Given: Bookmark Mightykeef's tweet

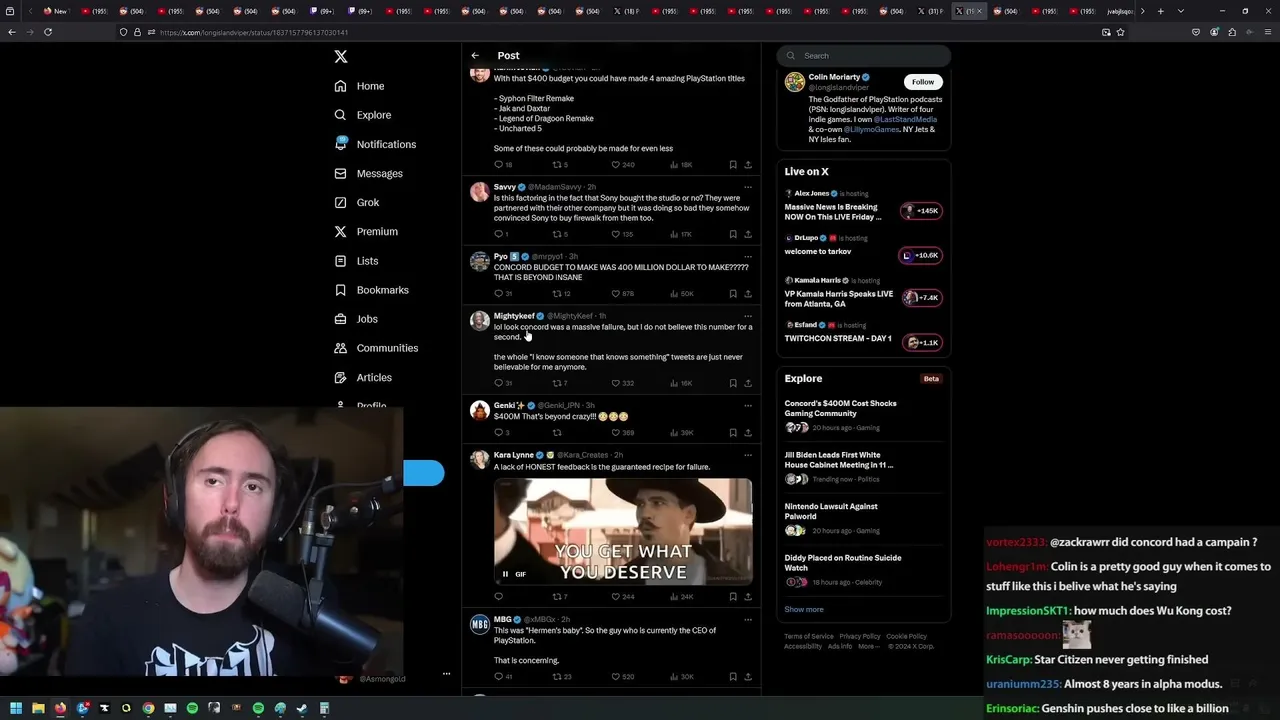Looking at the screenshot, I should tap(733, 383).
